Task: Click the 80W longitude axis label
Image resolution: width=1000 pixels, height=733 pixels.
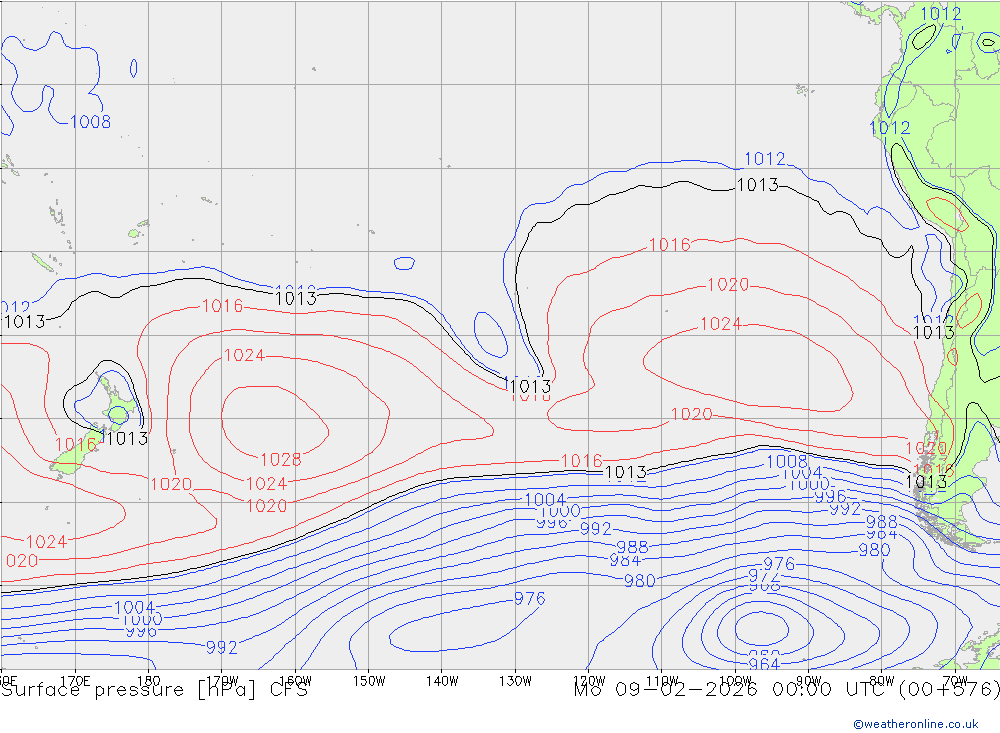Action: tap(882, 681)
